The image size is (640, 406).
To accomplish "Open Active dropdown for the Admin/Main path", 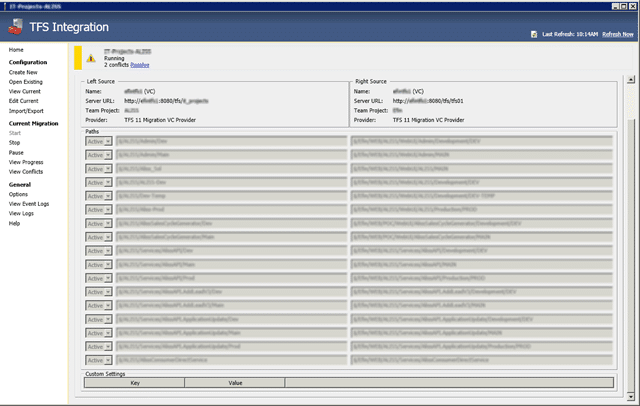I will click(99, 155).
